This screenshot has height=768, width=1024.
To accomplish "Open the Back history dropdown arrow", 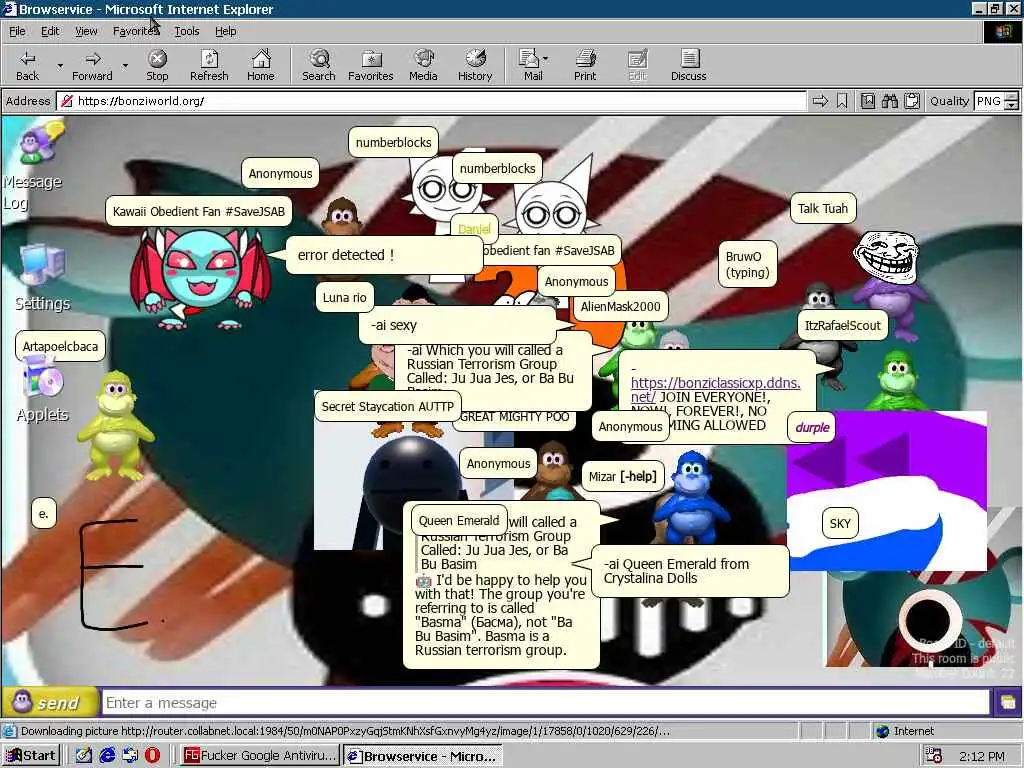I will coord(60,66).
